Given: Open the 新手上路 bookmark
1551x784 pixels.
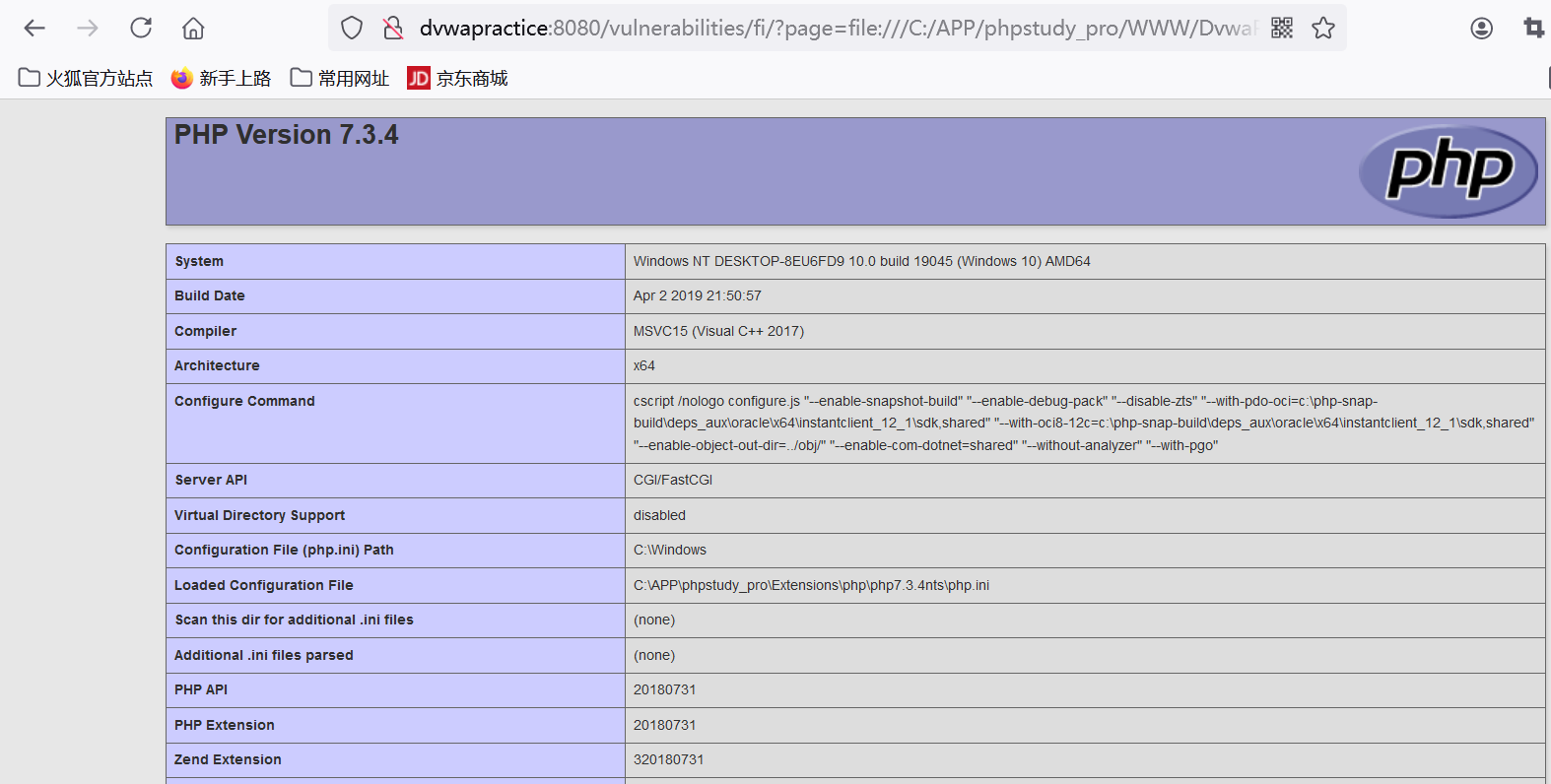Looking at the screenshot, I should 221,78.
